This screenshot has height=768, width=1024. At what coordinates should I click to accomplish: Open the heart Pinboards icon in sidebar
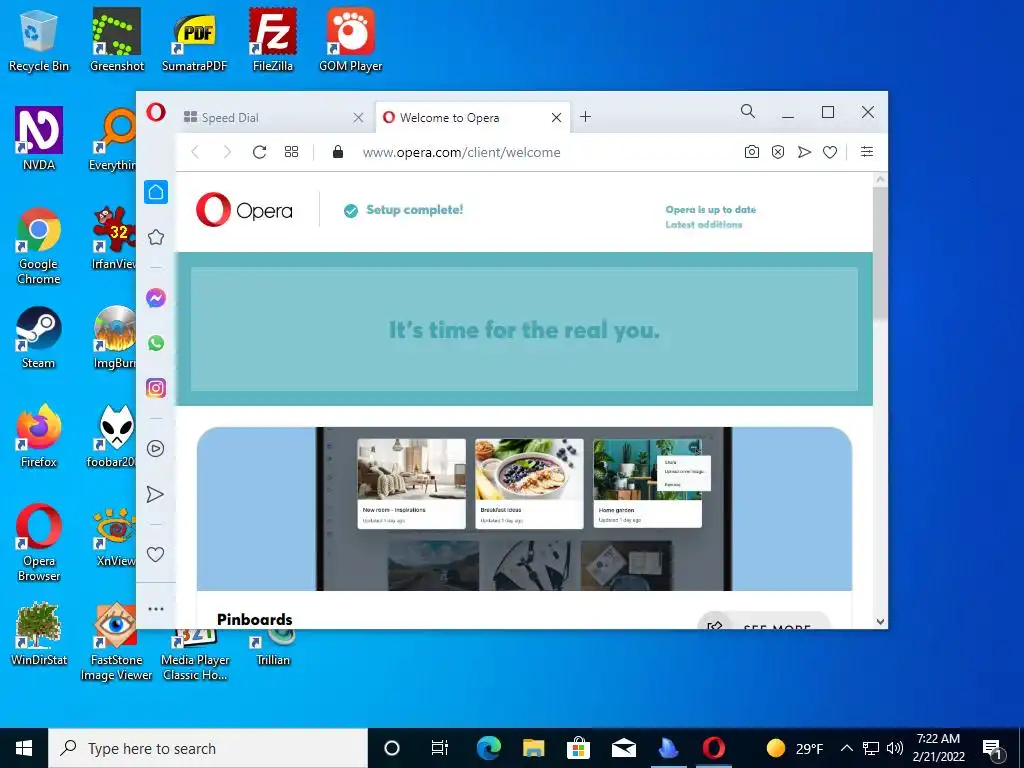(x=155, y=554)
